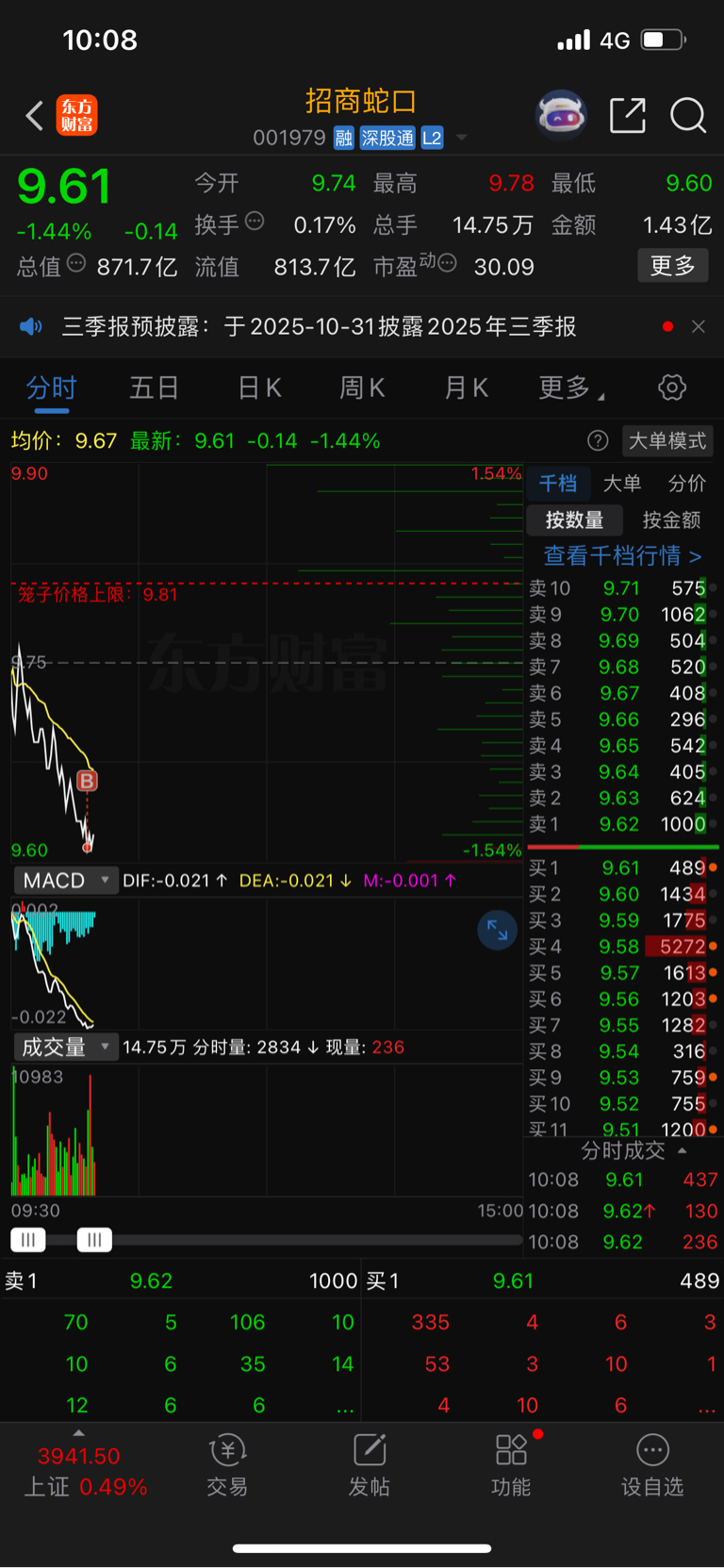The height and width of the screenshot is (1568, 724).
Task: Show more sell queue orders ellipsis
Action: pos(344,1407)
